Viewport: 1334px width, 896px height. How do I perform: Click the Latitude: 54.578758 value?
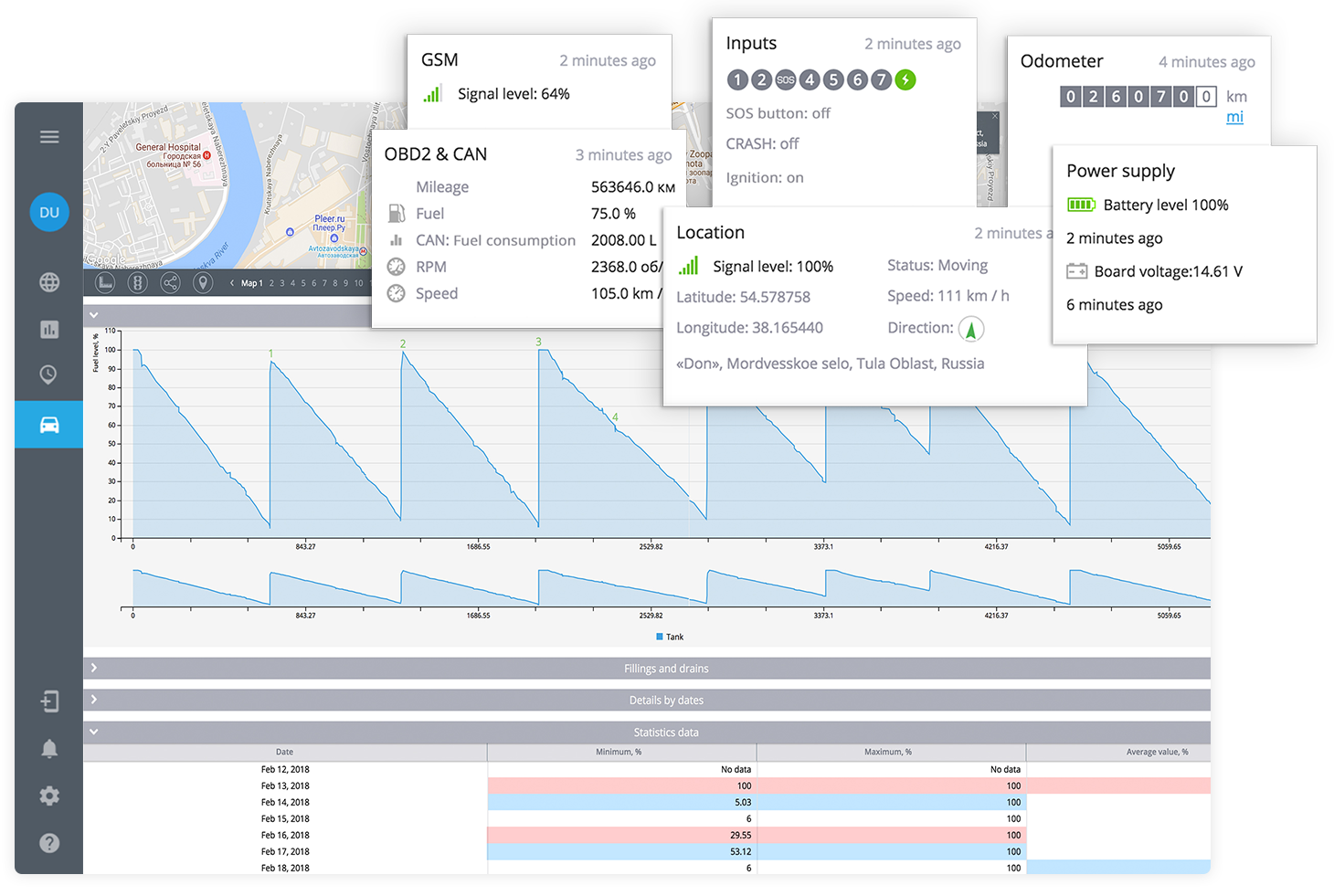pos(743,297)
